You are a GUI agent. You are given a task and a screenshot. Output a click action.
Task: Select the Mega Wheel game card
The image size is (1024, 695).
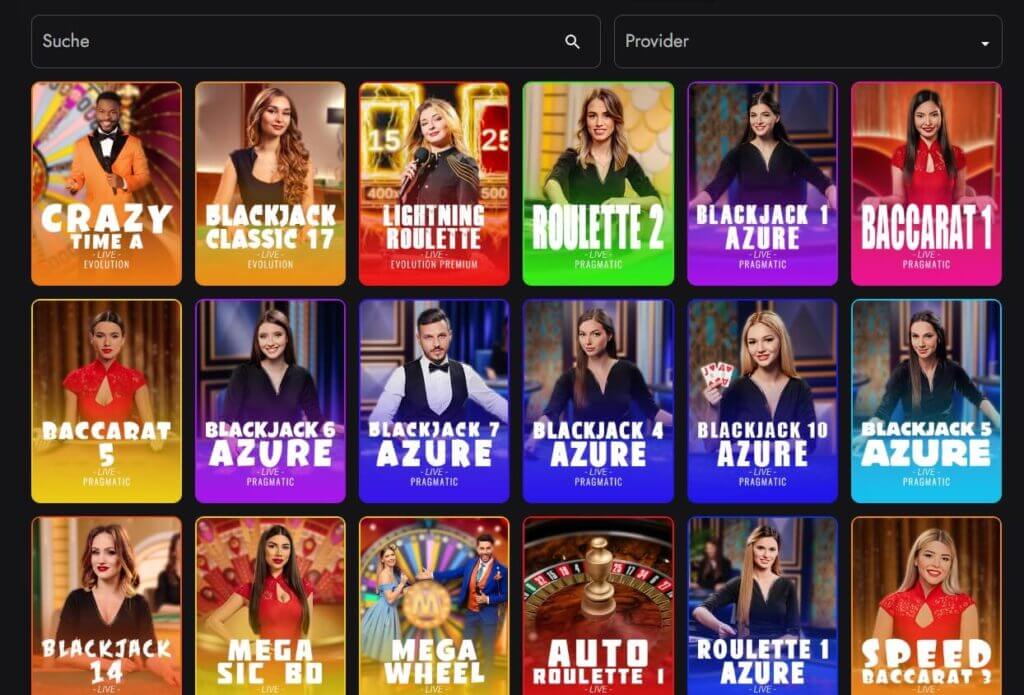[434, 606]
